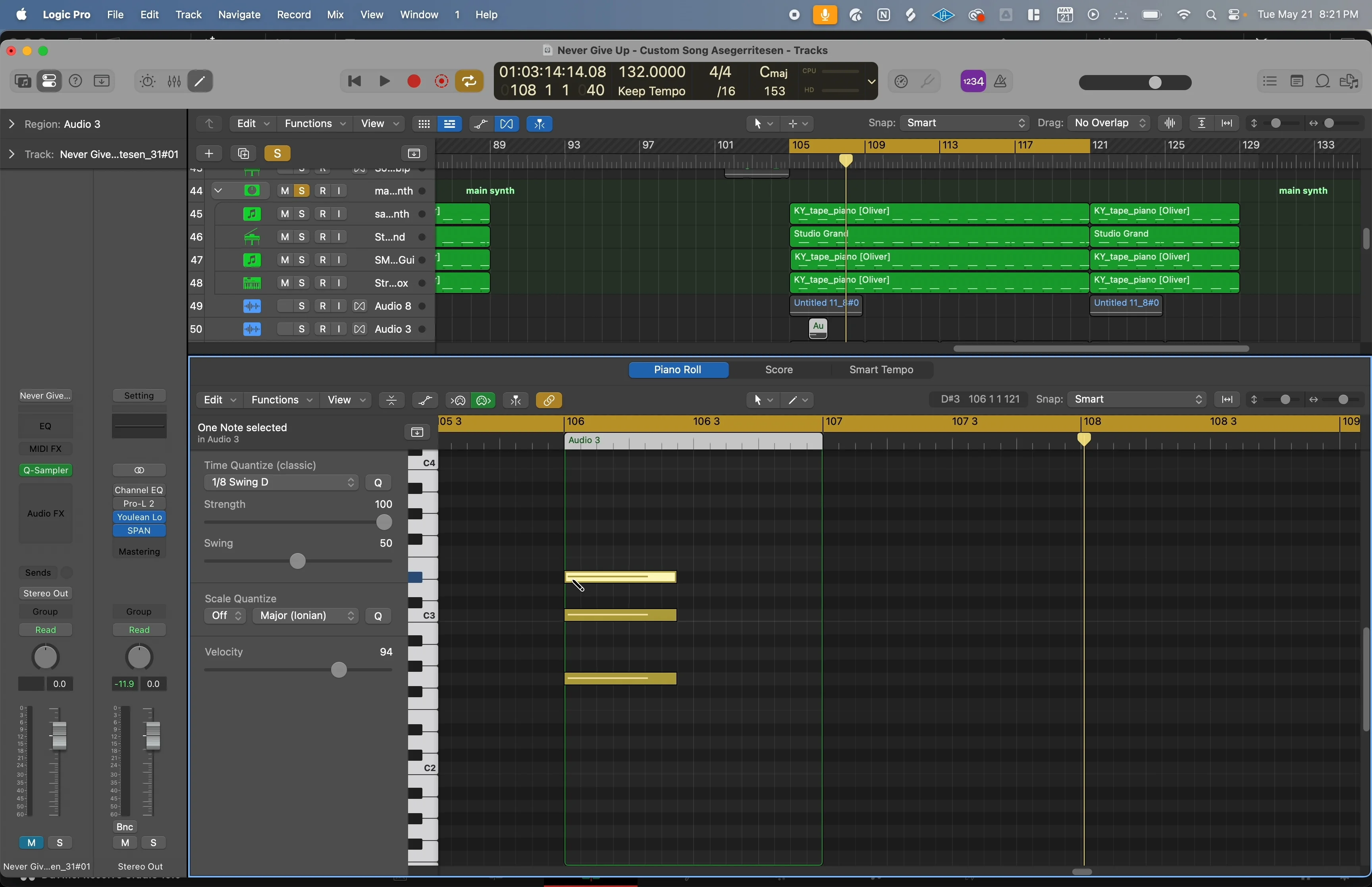Click the Q button next to Time Quantize
Image resolution: width=1372 pixels, height=887 pixels.
[x=378, y=482]
